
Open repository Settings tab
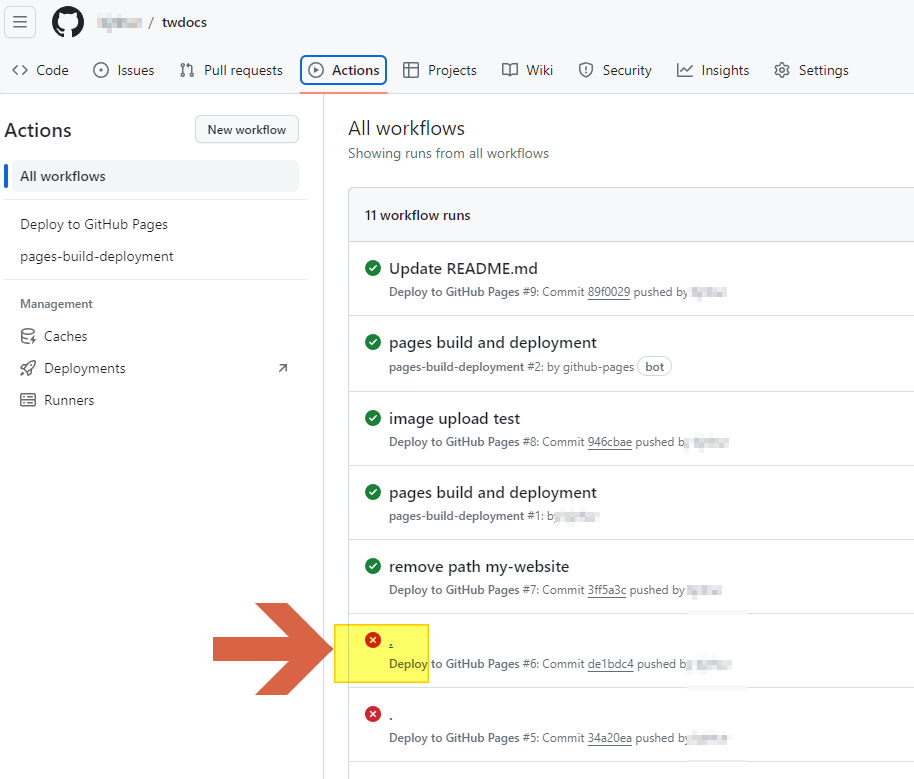[x=811, y=70]
